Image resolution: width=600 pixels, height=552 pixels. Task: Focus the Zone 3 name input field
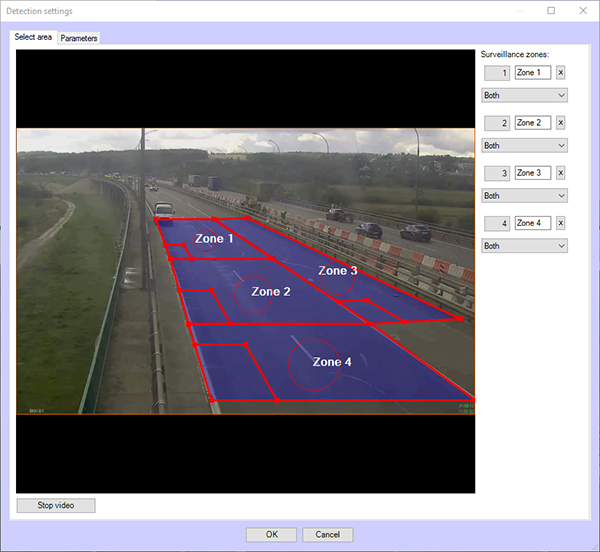click(532, 173)
